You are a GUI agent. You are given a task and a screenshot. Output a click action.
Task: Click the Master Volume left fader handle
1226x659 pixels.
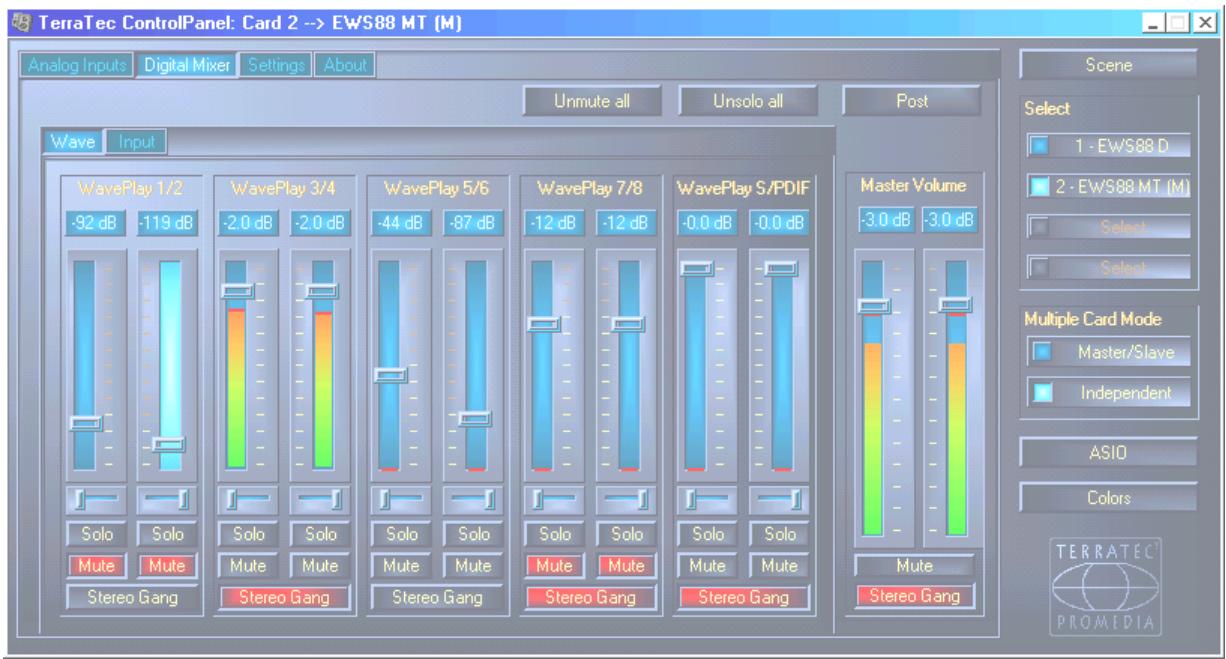[x=872, y=306]
